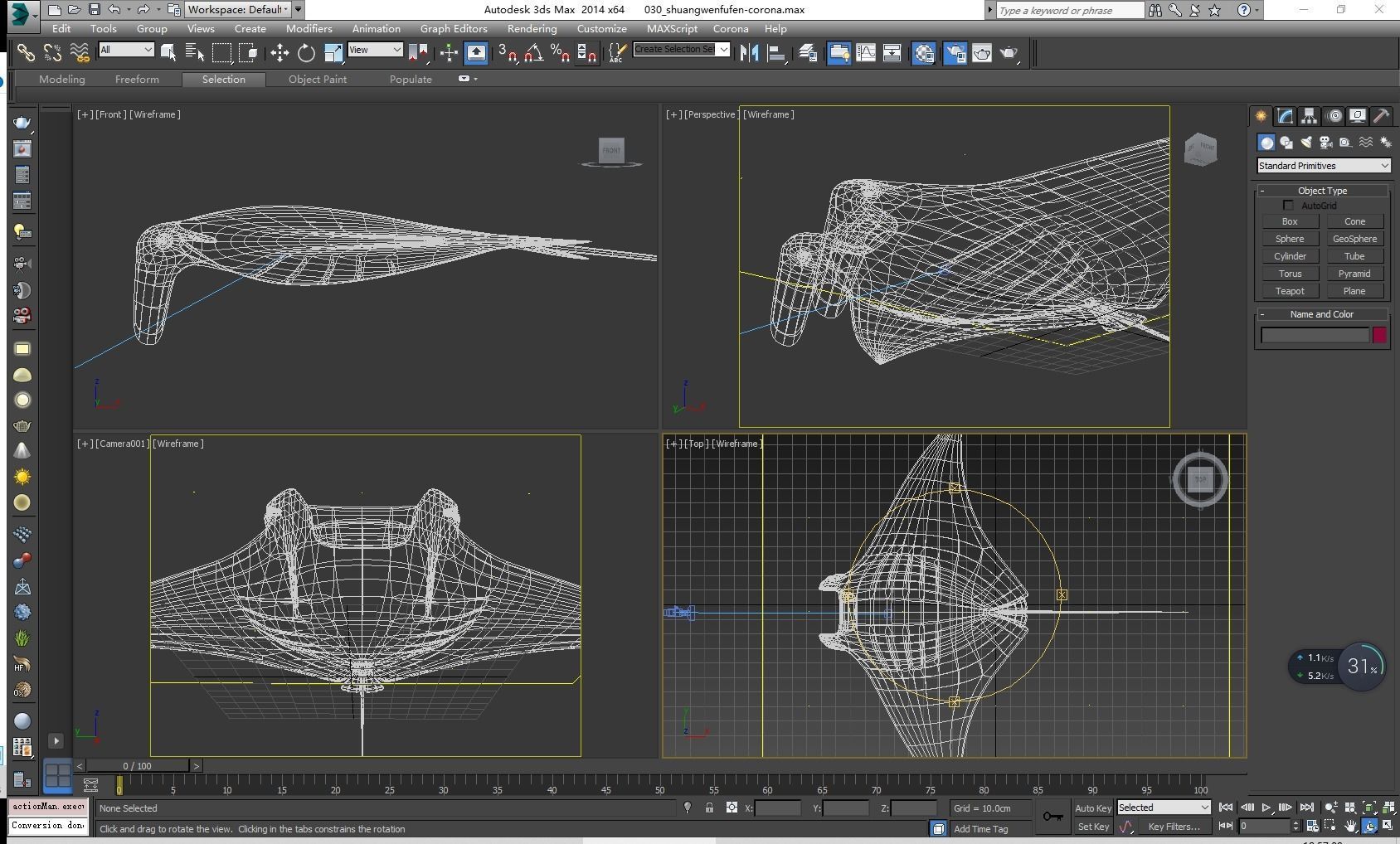1400x844 pixels.
Task: Activate the Select and Scale tool
Action: [333, 53]
